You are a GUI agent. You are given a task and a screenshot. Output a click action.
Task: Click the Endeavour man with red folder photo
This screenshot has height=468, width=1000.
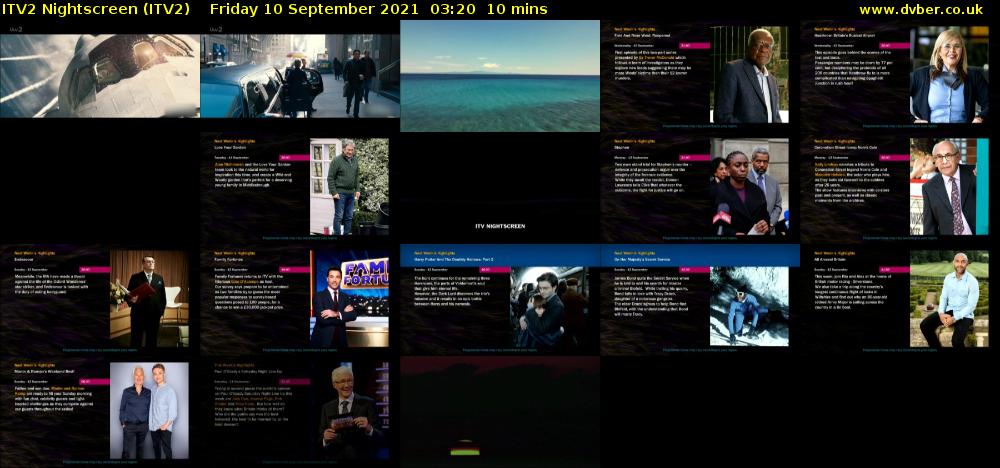tap(149, 298)
